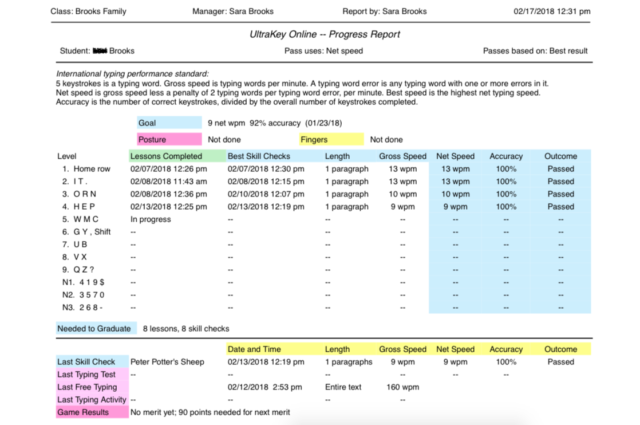The width and height of the screenshot is (640, 425).
Task: Click 'Passes based on: Best result' text
Action: tap(535, 51)
